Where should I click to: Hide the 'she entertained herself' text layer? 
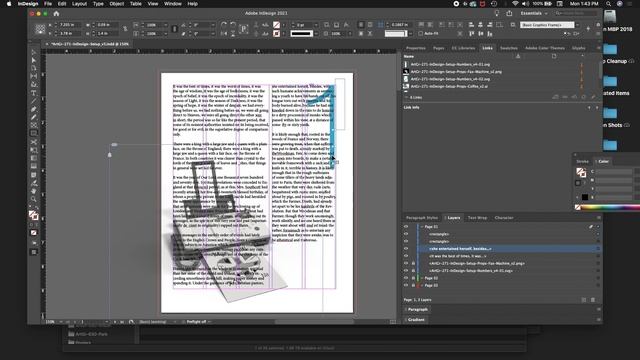(406, 249)
